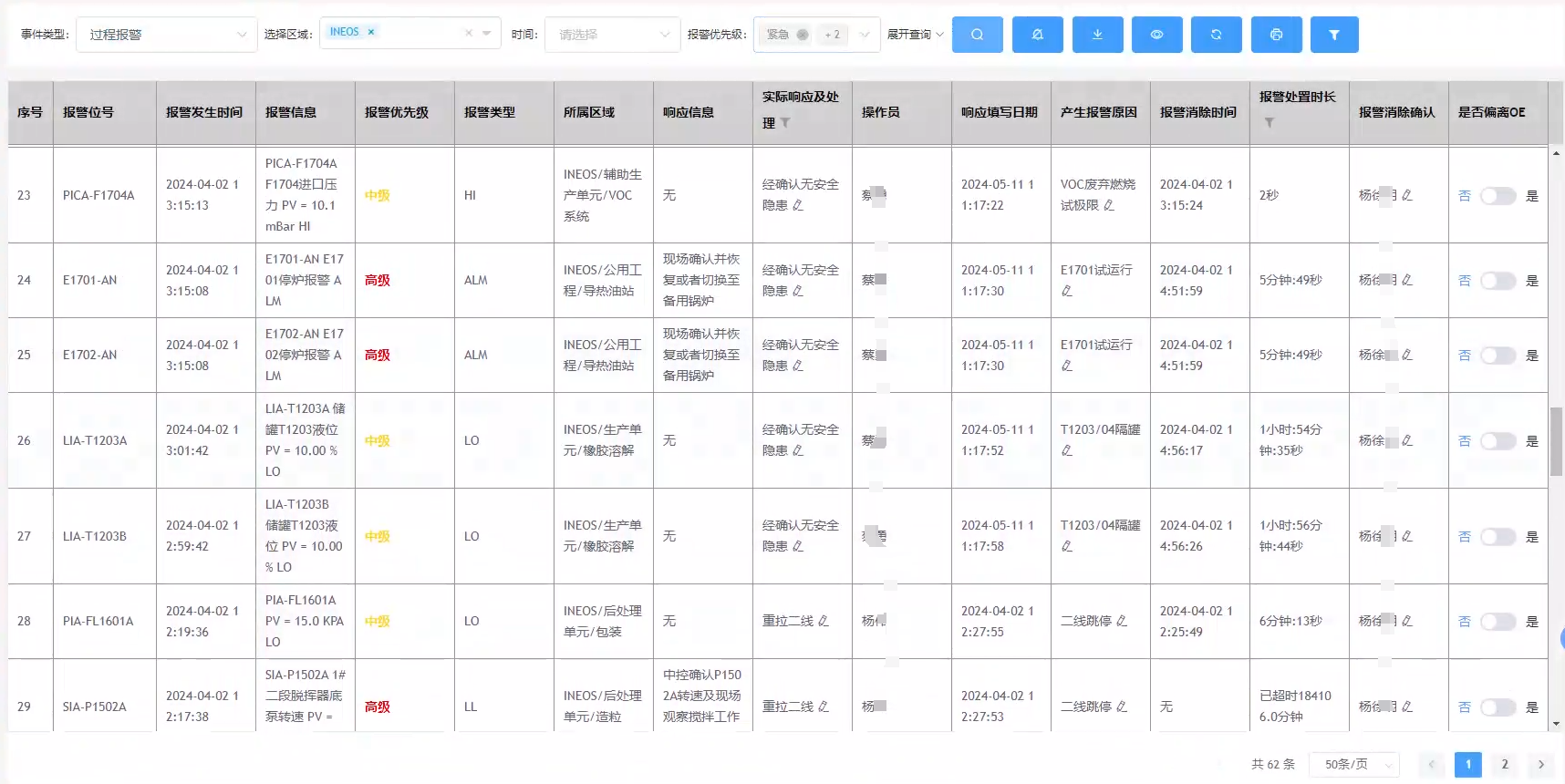Open the 时间 请选择 dropdown
The image size is (1565, 784).
[x=613, y=35]
